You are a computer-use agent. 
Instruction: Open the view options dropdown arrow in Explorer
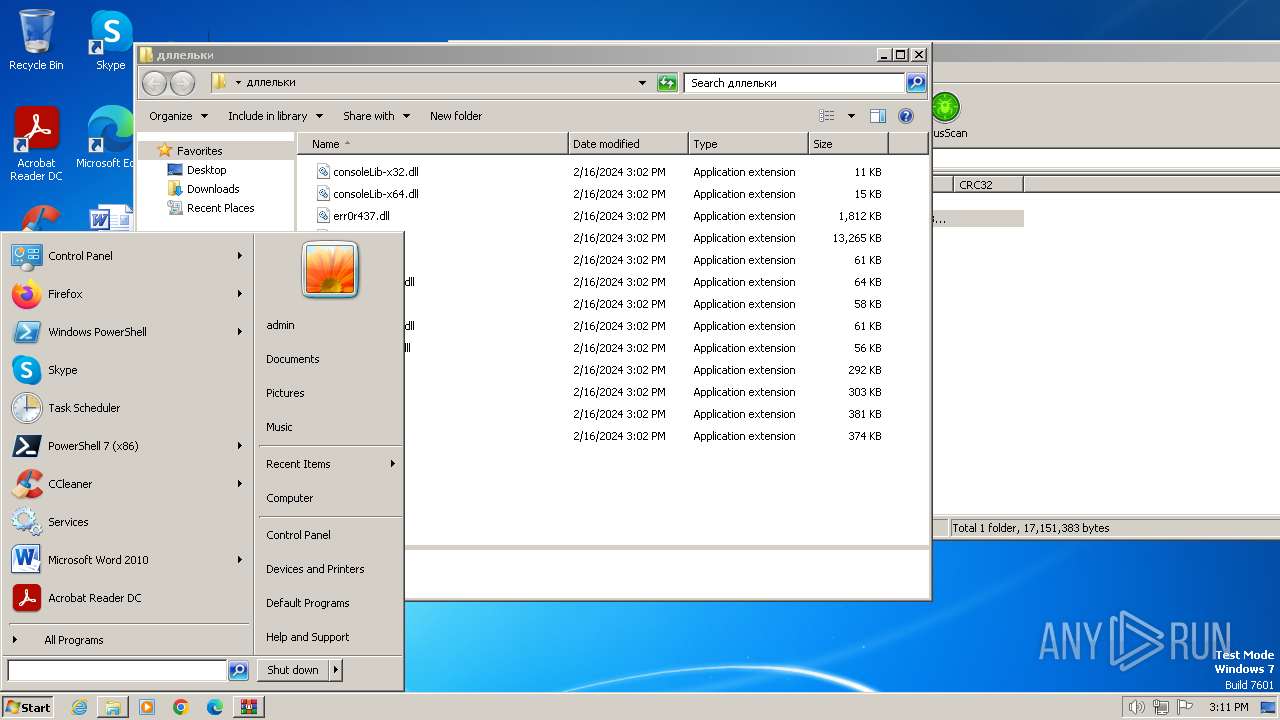(x=851, y=116)
